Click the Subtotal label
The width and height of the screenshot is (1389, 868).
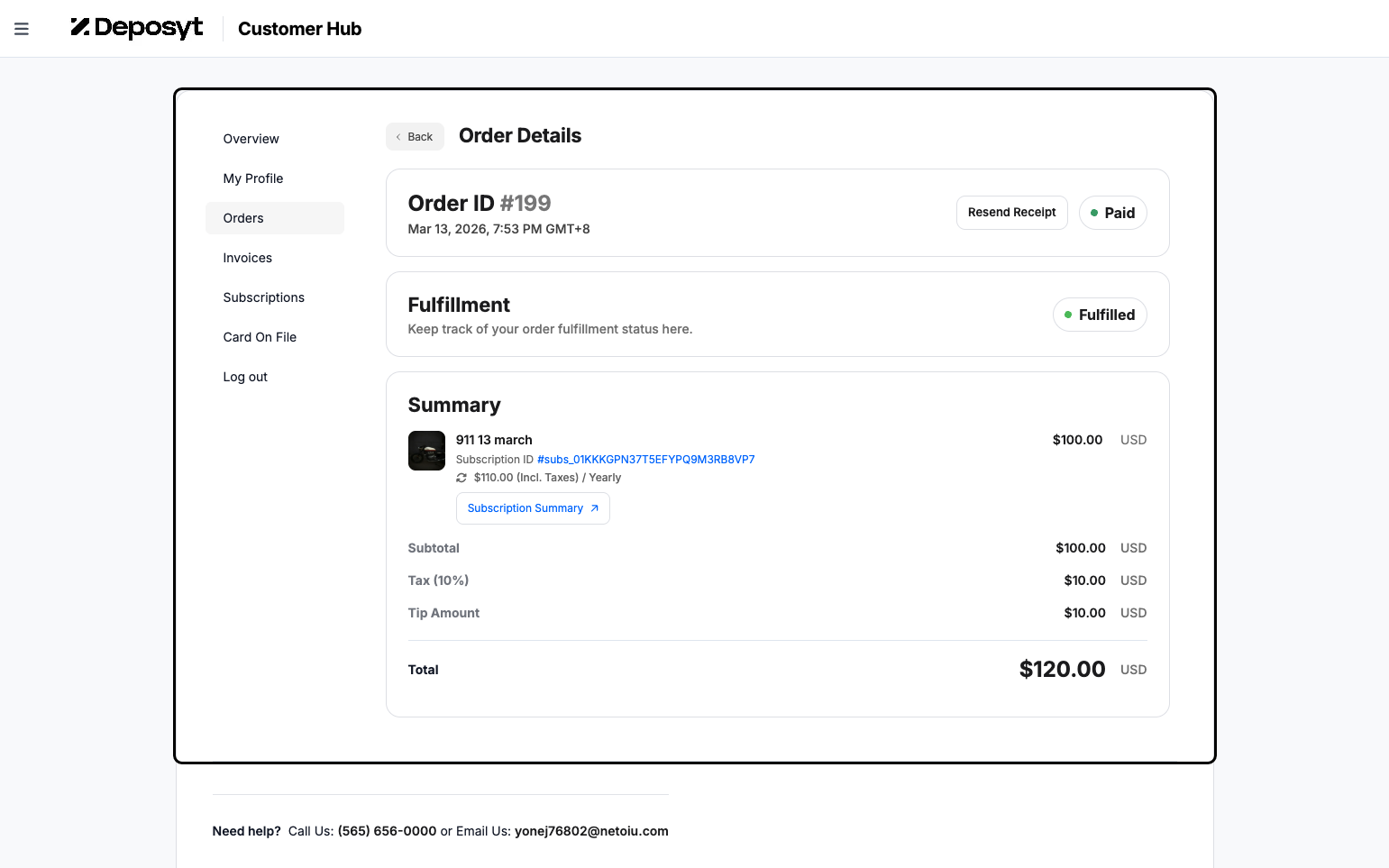434,548
